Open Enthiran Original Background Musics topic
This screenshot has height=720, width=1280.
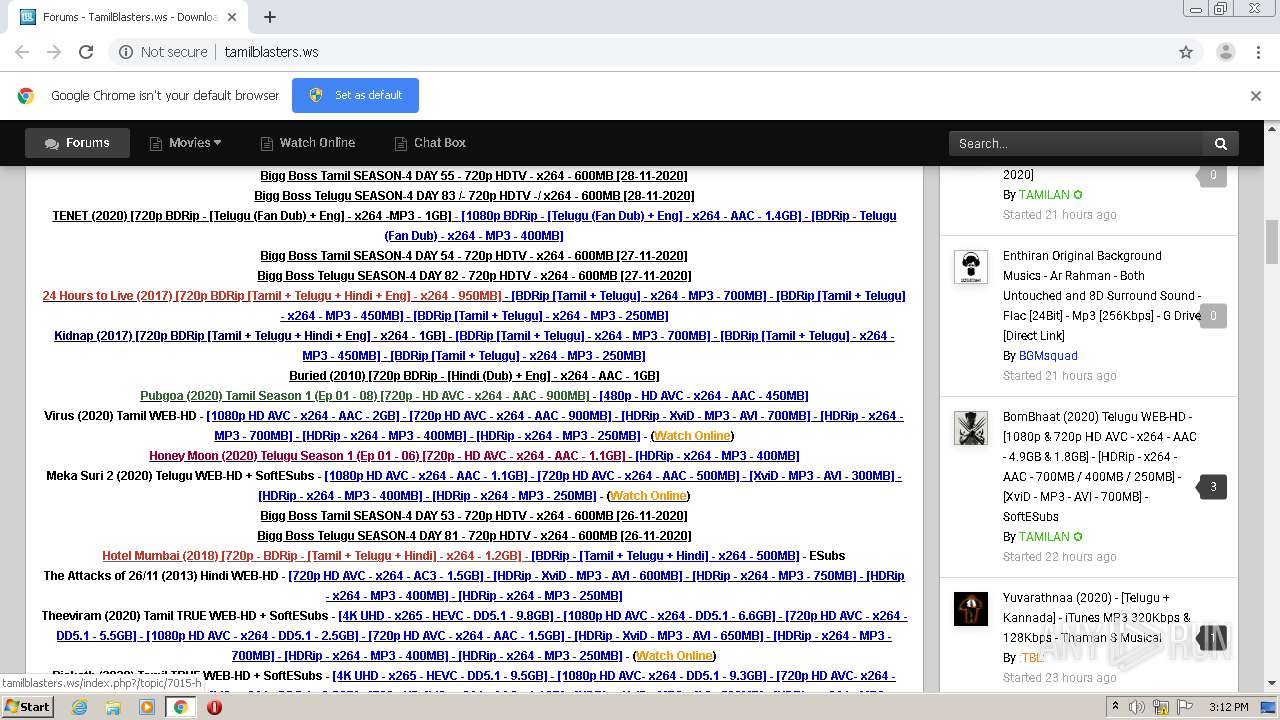click(x=1100, y=296)
